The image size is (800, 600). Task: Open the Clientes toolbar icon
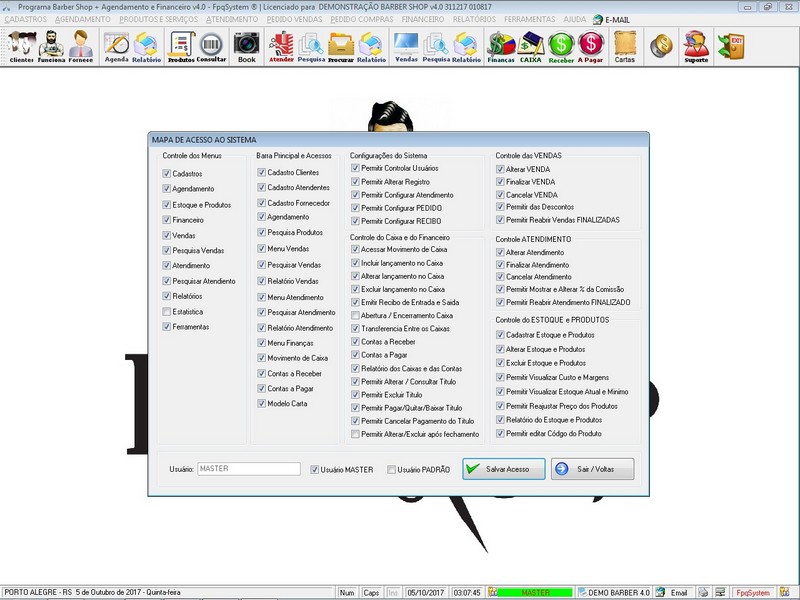click(21, 47)
